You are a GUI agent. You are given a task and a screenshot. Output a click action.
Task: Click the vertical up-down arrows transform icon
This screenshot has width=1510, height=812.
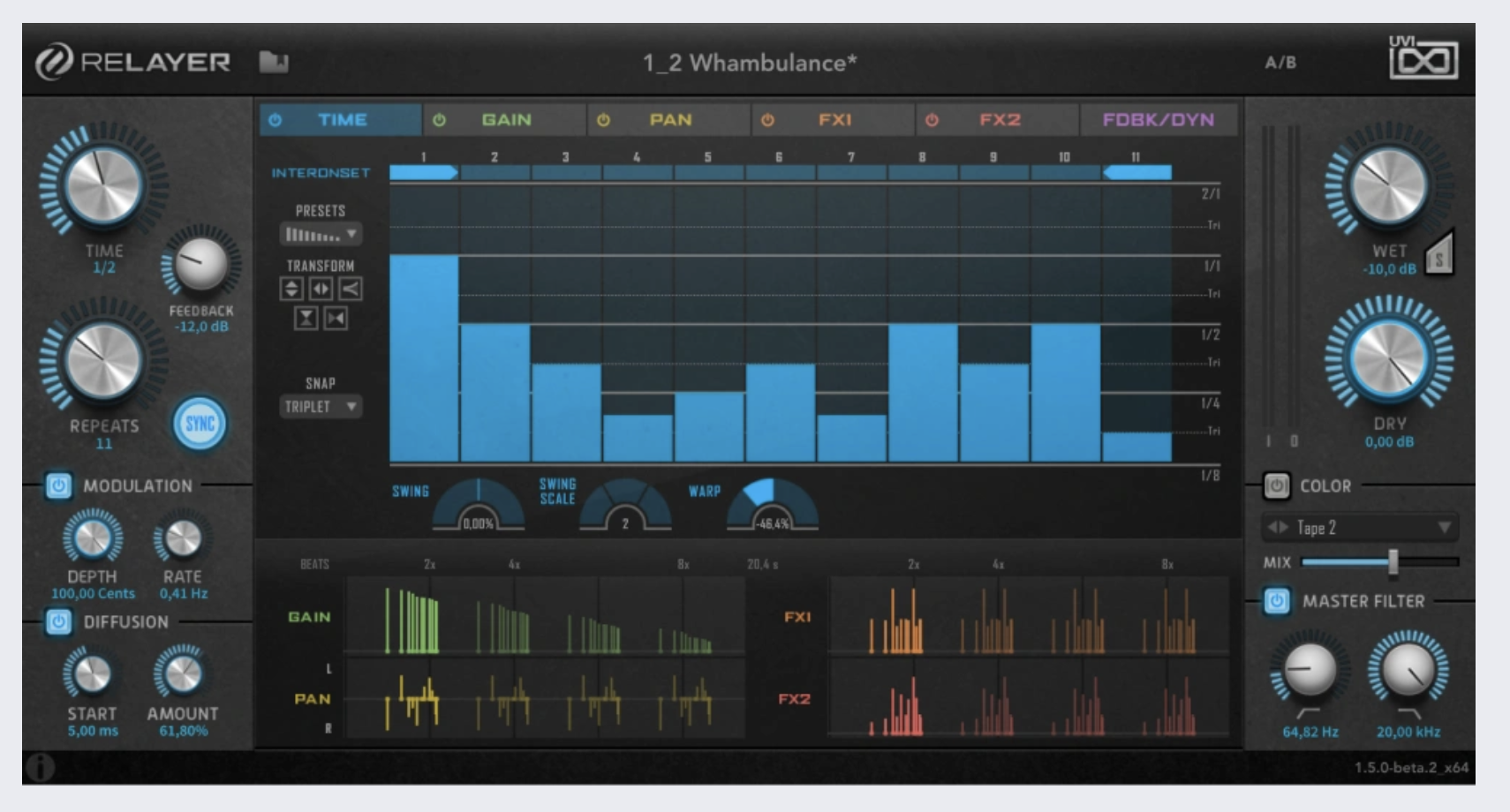pyautogui.click(x=291, y=289)
